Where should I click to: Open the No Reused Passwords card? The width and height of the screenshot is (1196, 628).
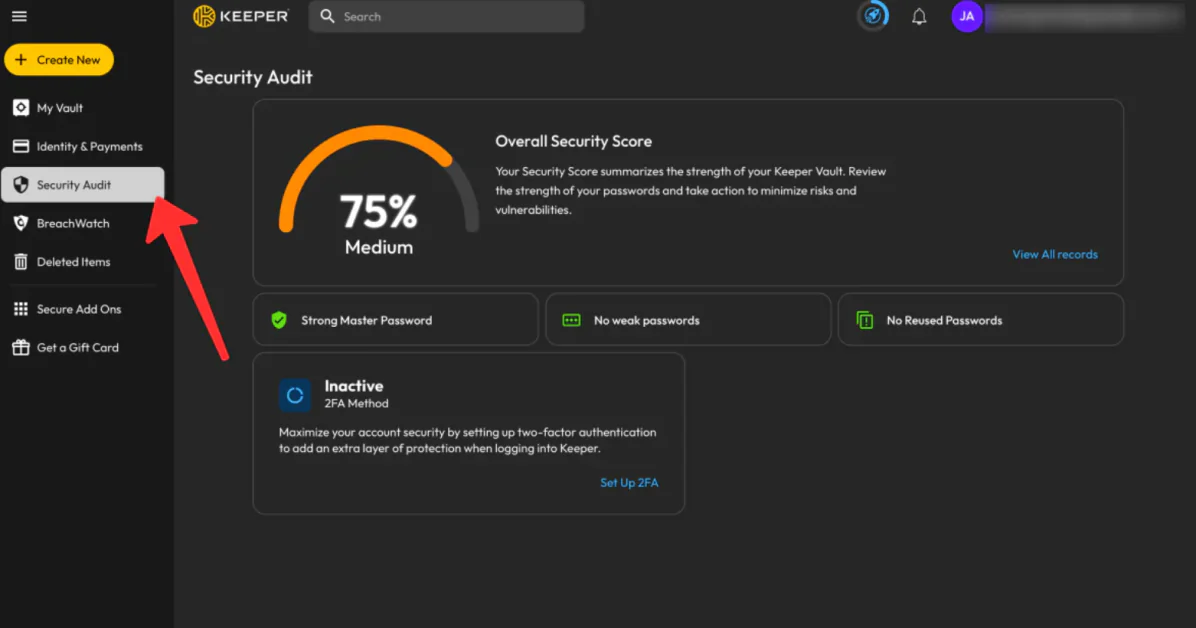(981, 320)
